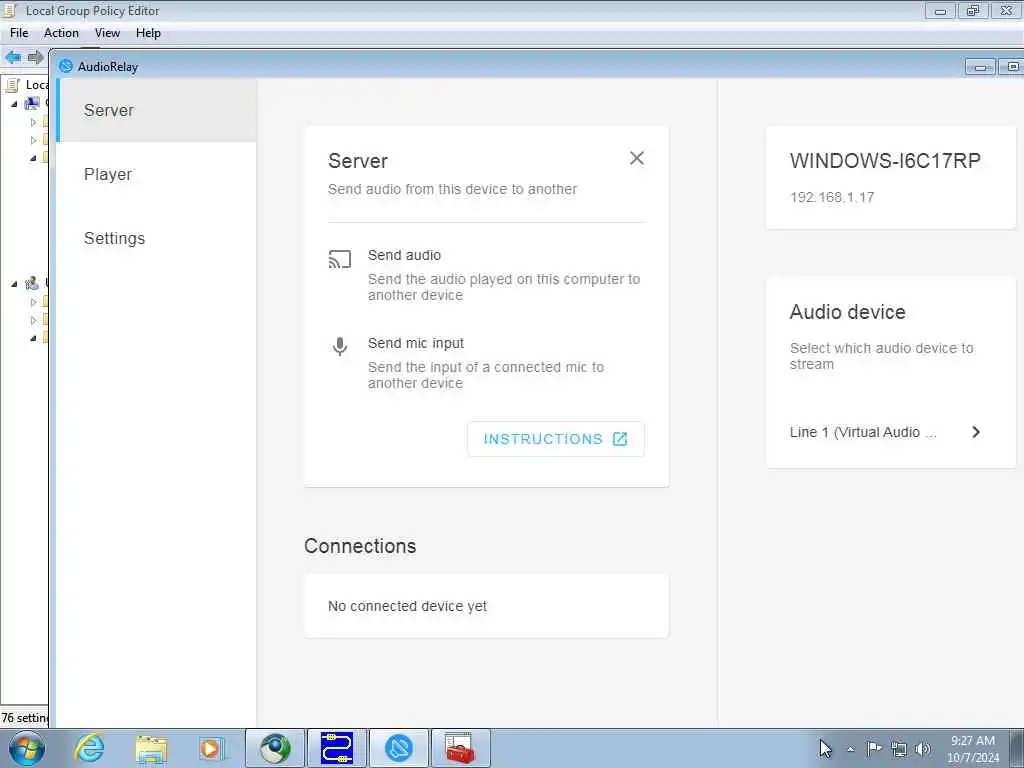Viewport: 1024px width, 768px height.
Task: Collapse the User Configuration tree node
Action: (14, 283)
